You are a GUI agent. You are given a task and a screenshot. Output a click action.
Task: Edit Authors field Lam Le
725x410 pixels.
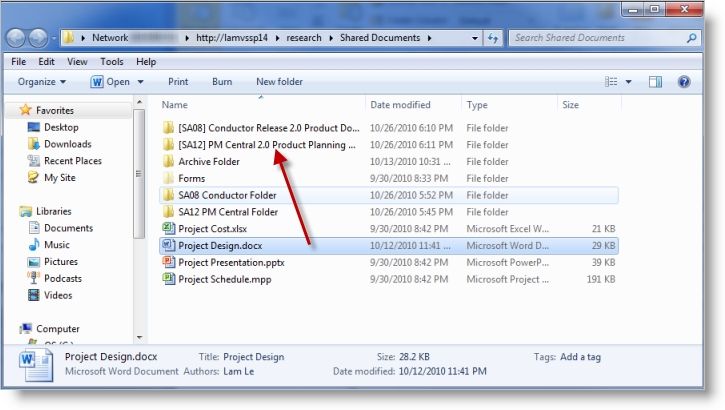[239, 372]
